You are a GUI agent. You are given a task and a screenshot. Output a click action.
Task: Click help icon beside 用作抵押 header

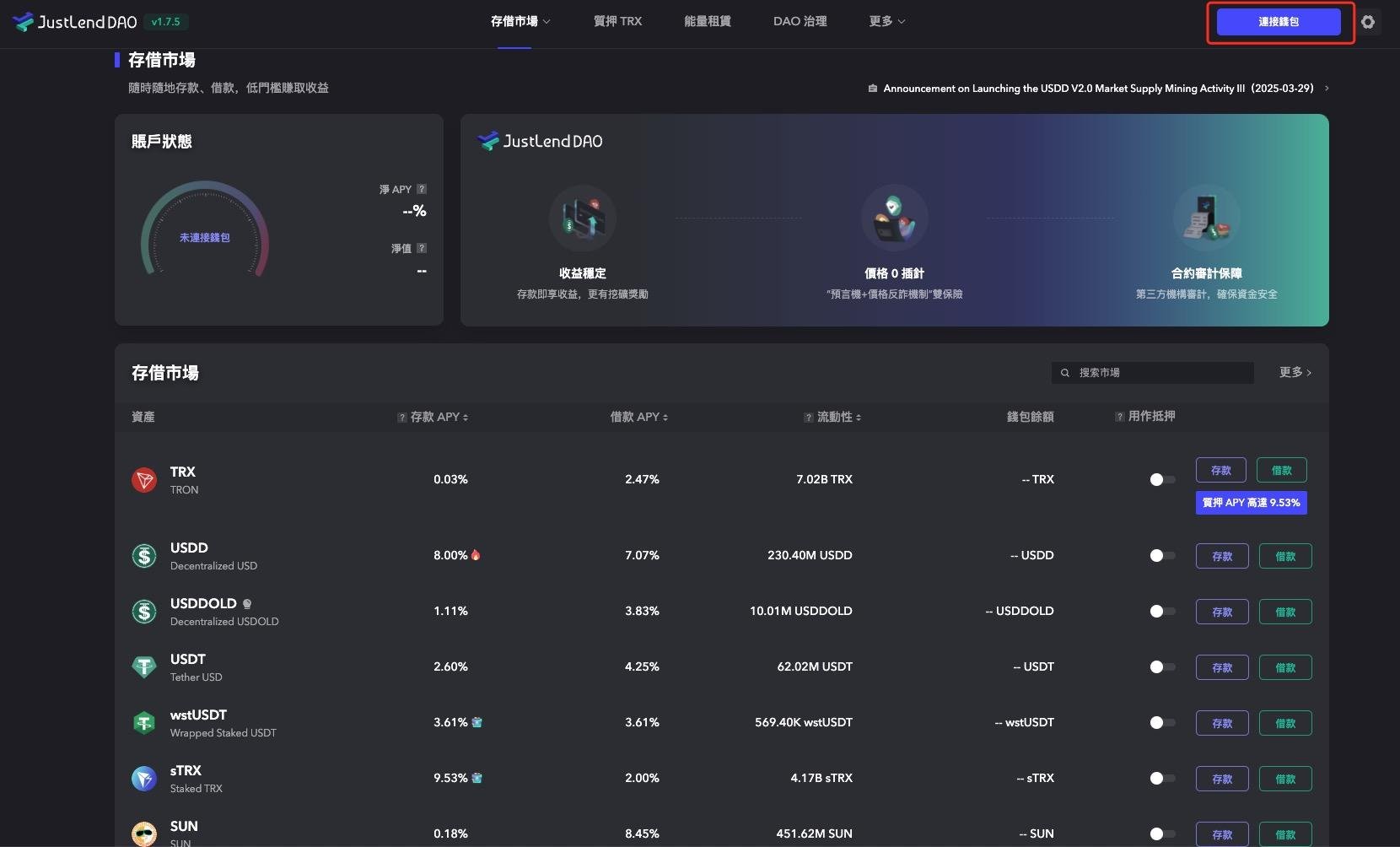click(1120, 417)
